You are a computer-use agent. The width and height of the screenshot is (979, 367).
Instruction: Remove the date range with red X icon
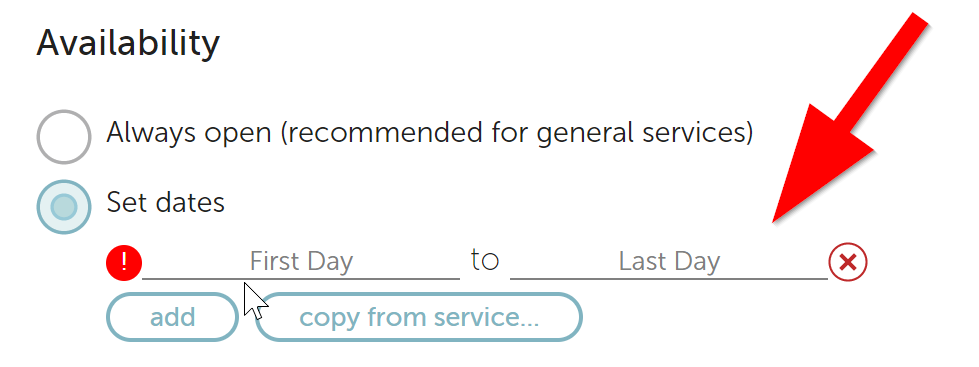pos(848,262)
